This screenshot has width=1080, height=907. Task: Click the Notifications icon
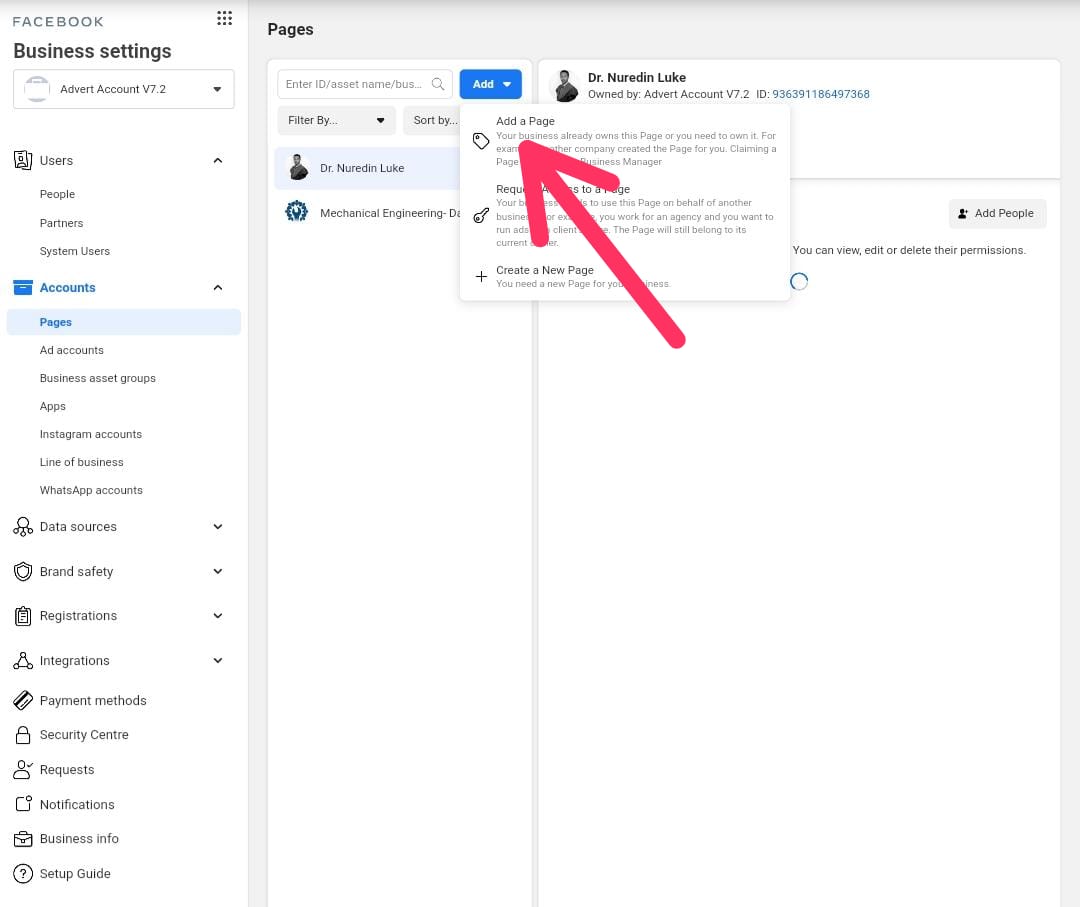click(x=23, y=804)
